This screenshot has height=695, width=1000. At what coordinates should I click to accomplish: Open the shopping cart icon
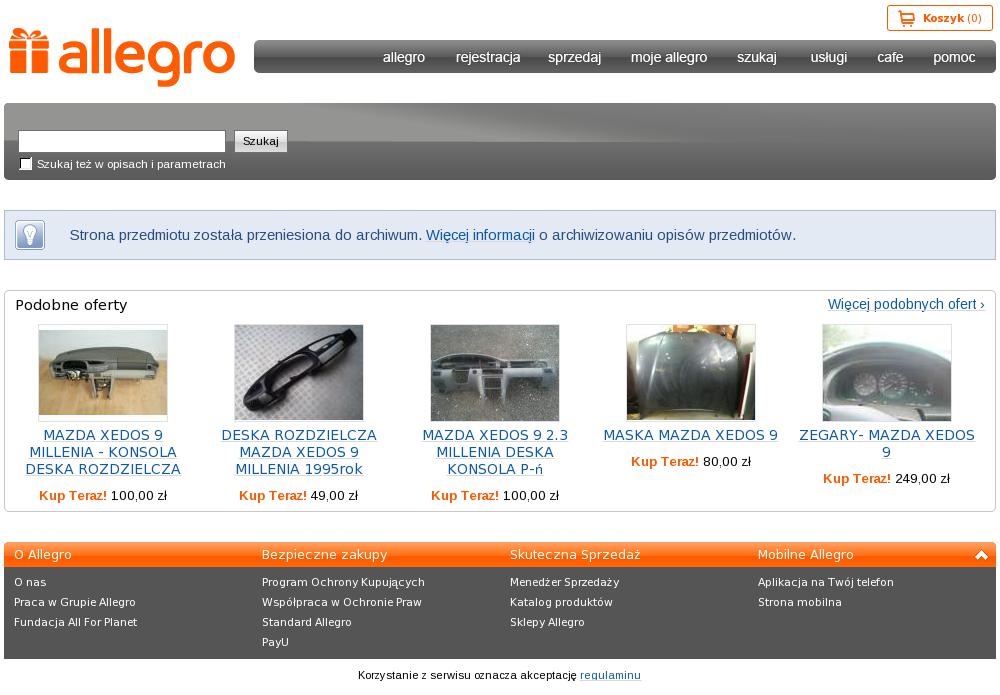click(906, 18)
